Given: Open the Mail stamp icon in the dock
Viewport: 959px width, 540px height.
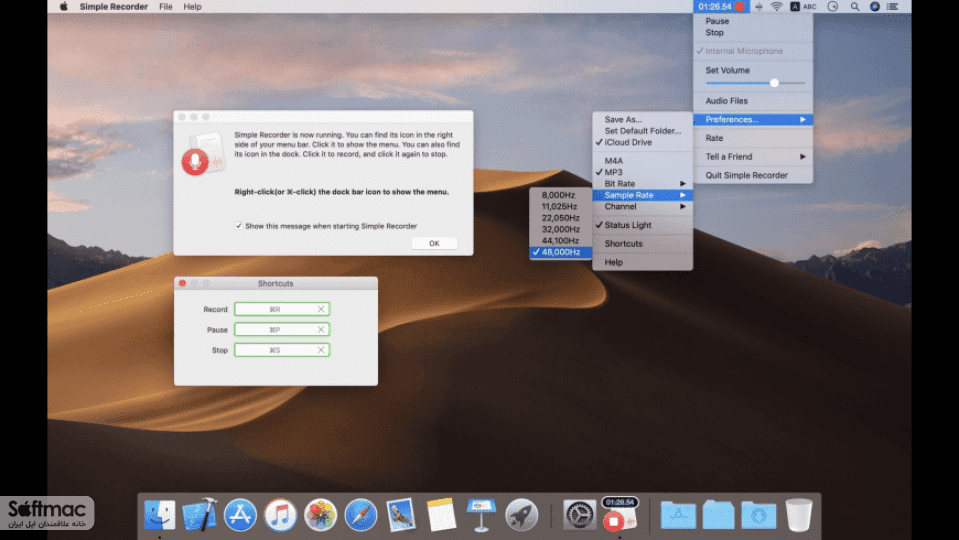Looking at the screenshot, I should pos(401,514).
